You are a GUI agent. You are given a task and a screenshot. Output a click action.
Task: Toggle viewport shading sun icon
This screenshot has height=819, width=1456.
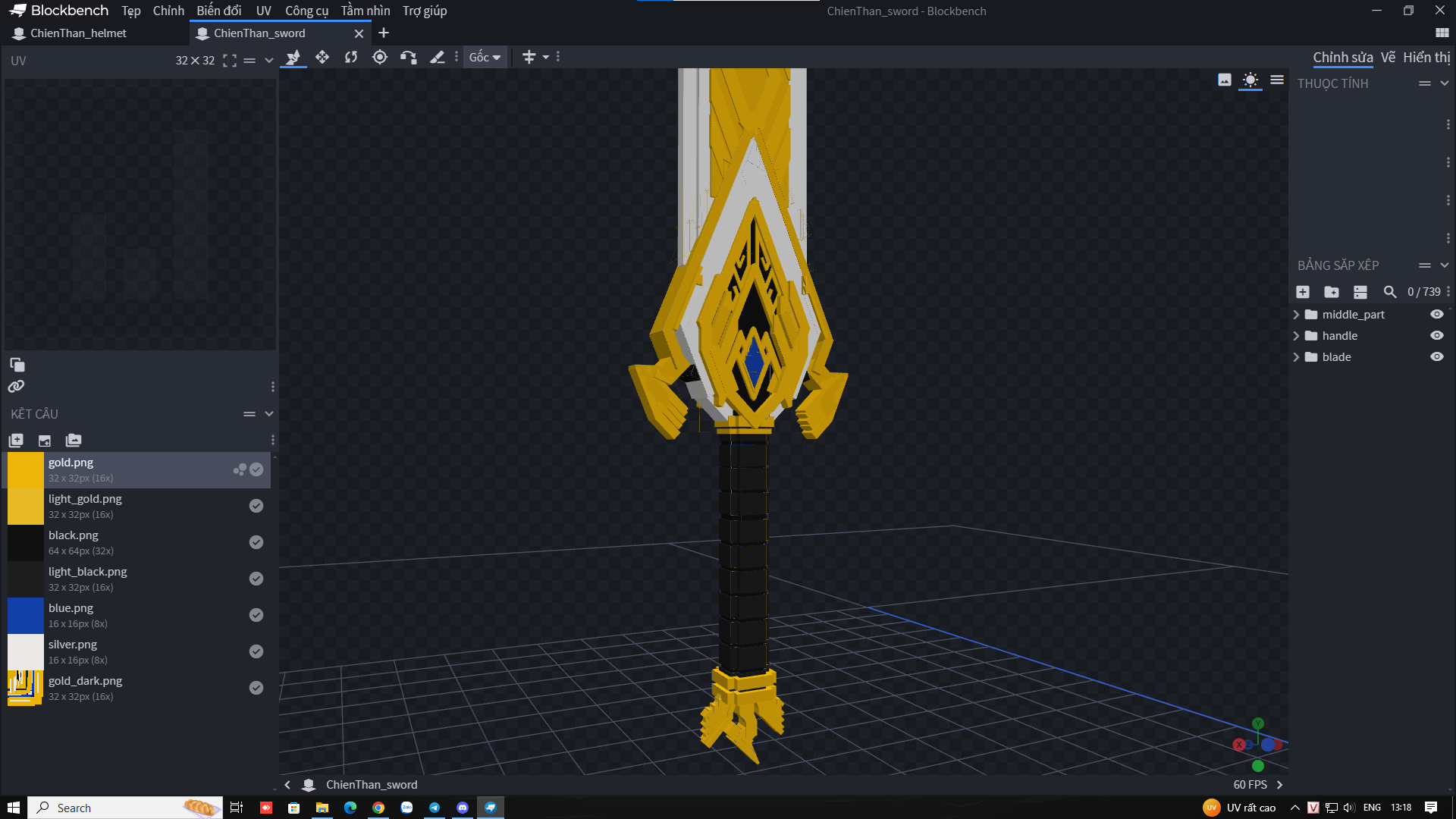click(1250, 80)
